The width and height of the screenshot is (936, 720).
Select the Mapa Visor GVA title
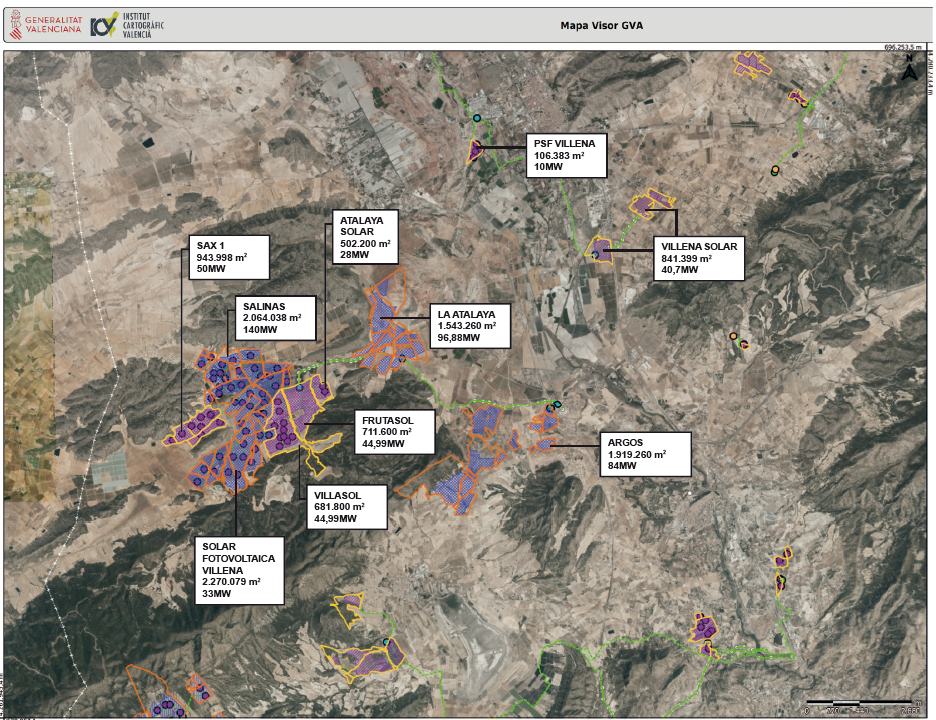[x=601, y=27]
